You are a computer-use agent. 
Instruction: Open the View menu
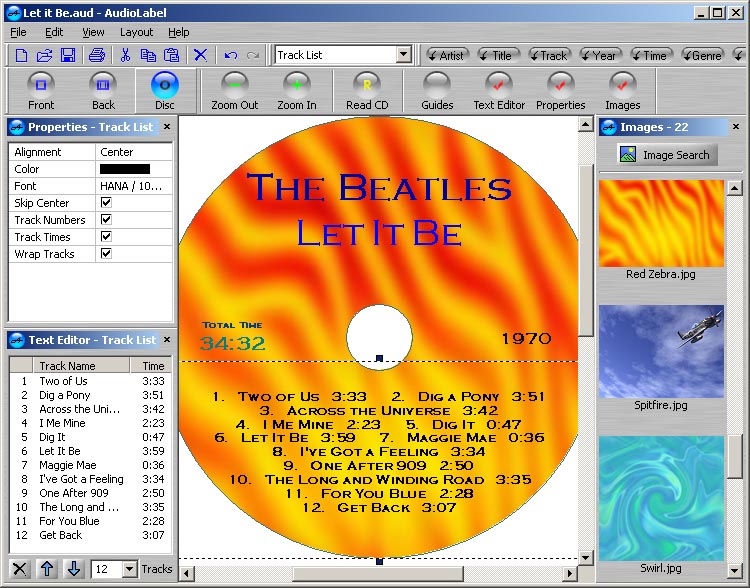point(93,32)
